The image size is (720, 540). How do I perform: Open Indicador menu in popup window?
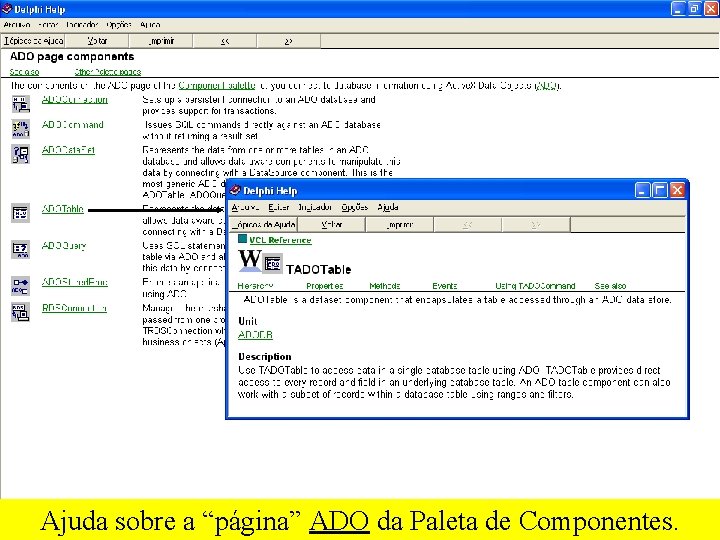coord(315,208)
